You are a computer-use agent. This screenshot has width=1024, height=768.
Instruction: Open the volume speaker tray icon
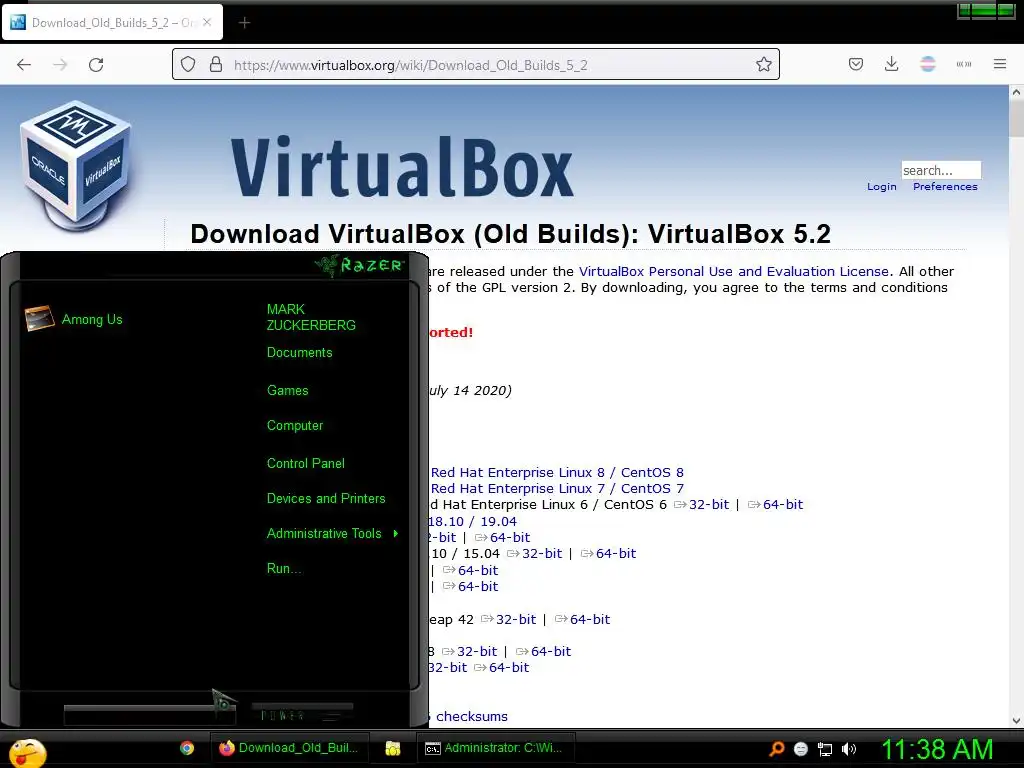pos(849,749)
